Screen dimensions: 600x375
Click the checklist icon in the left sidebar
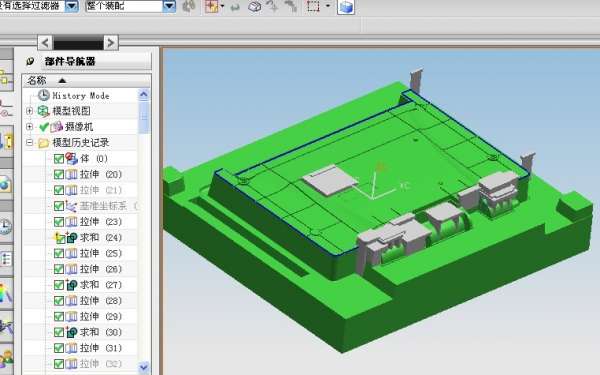click(x=5, y=259)
